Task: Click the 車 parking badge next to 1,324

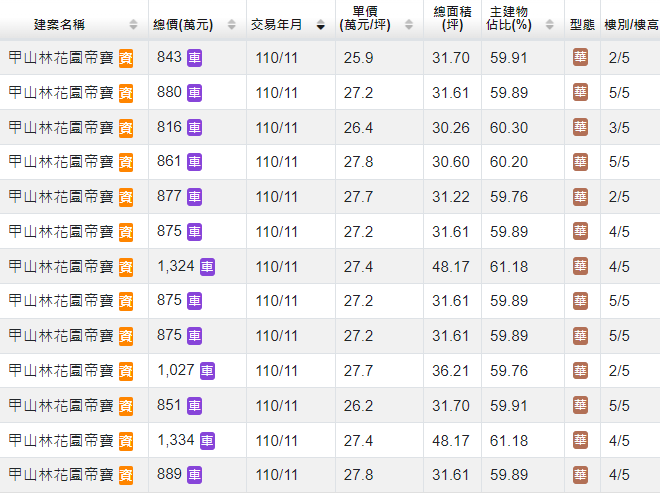Action: tap(207, 267)
